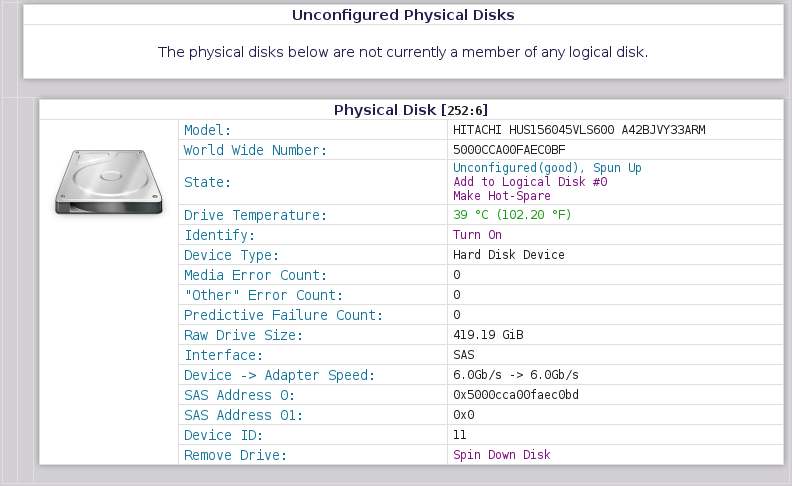Click the 'Media Error Count:' label
792x486 pixels.
pos(254,275)
